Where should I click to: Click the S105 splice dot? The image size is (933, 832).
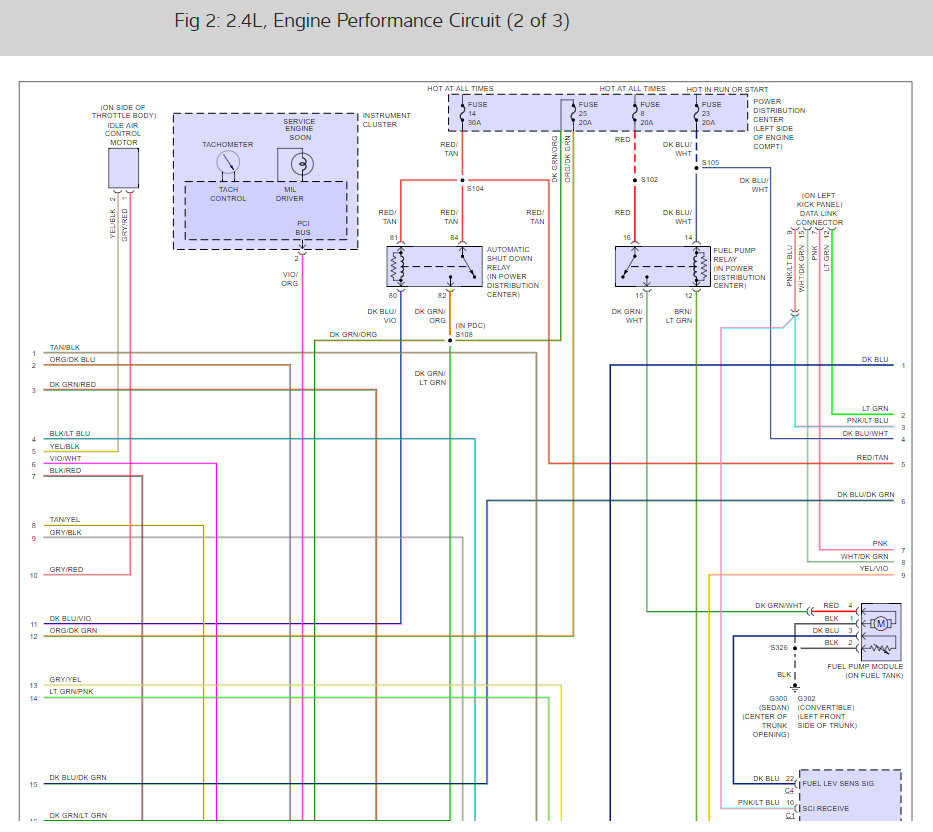tap(696, 168)
